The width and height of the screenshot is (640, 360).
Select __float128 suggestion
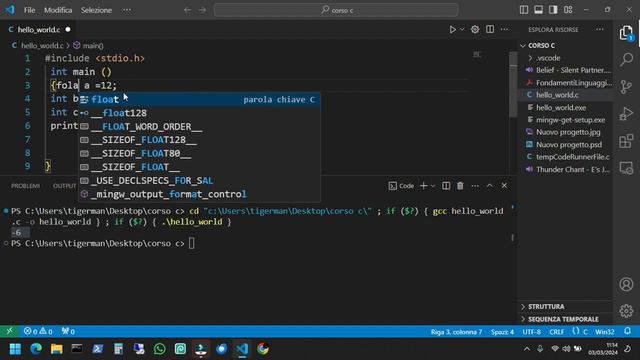(199, 113)
